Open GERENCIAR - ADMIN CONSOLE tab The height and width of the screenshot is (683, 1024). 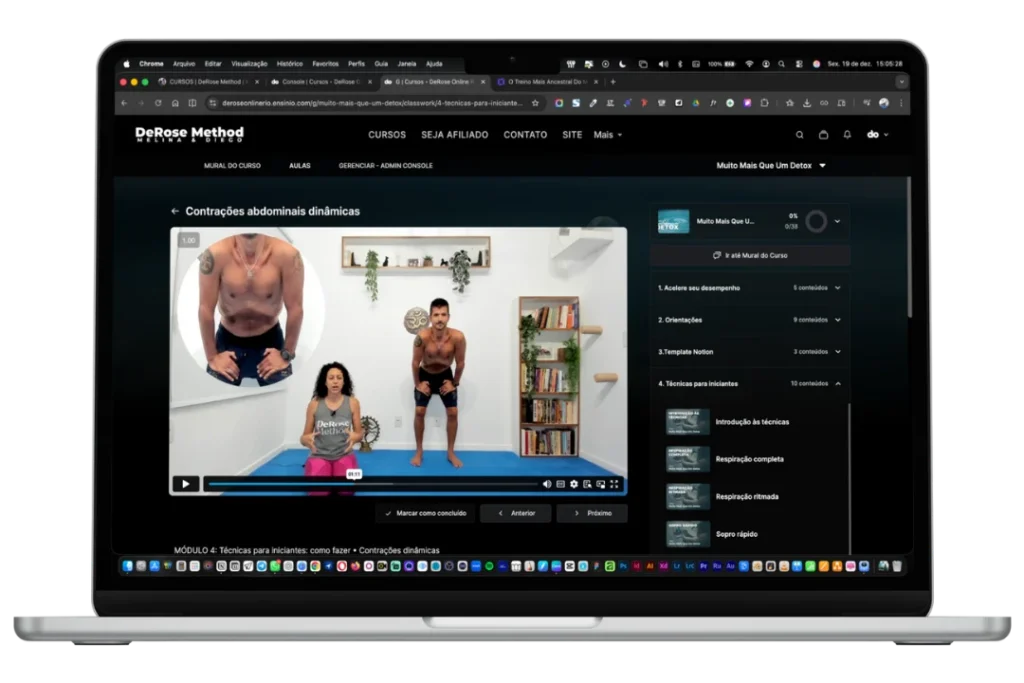coord(385,166)
